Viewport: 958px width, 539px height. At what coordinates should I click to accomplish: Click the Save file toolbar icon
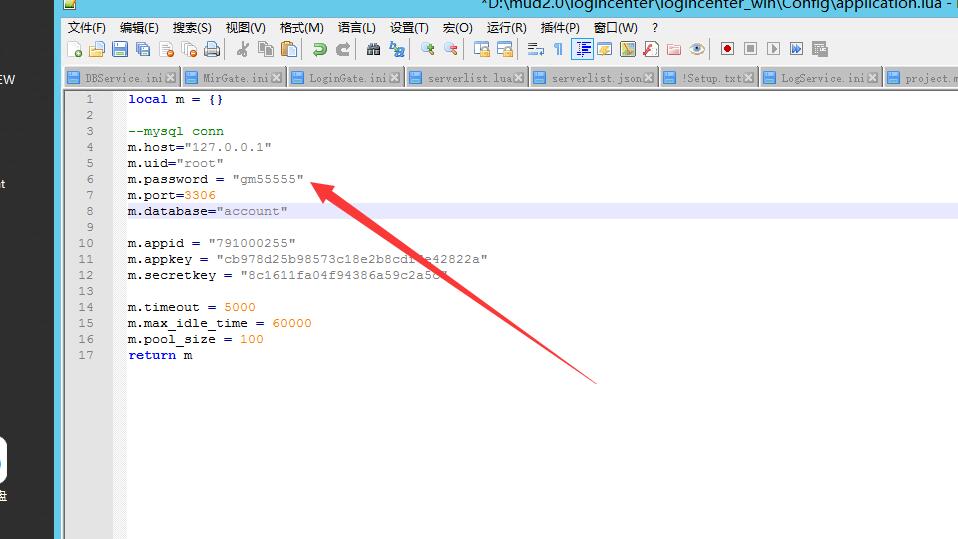120,49
